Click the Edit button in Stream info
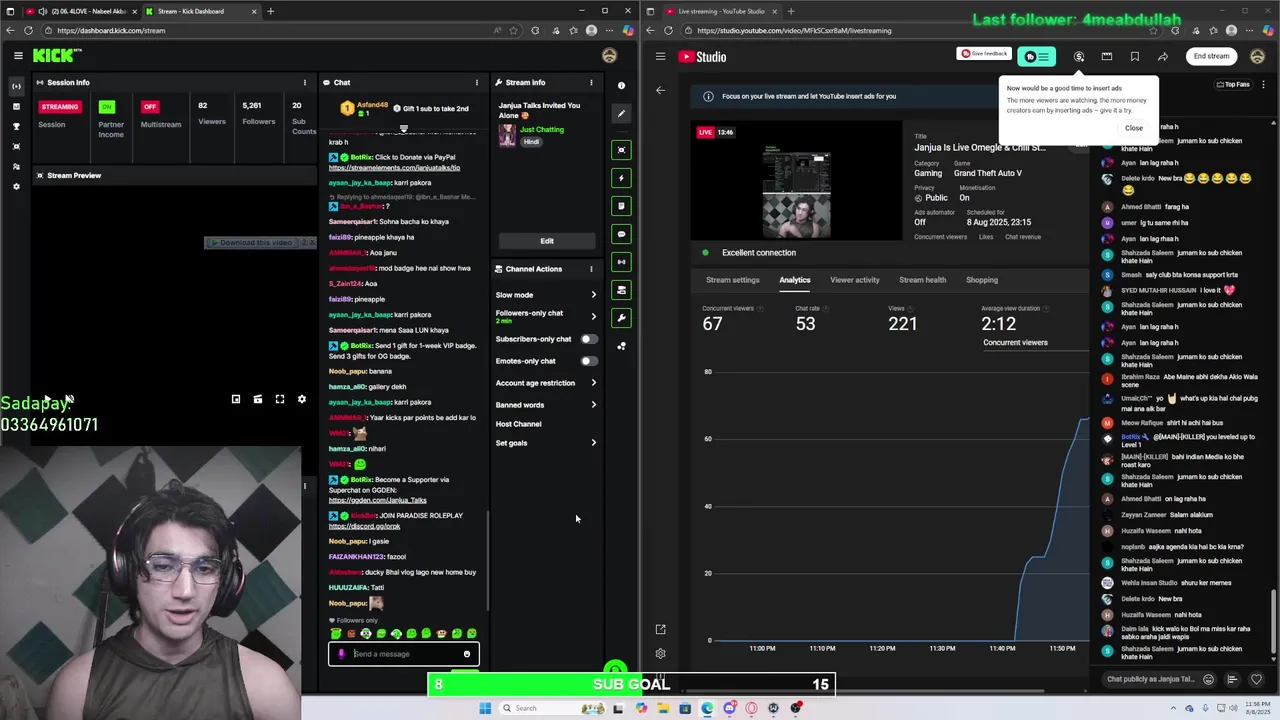The height and width of the screenshot is (720, 1280). click(x=547, y=241)
